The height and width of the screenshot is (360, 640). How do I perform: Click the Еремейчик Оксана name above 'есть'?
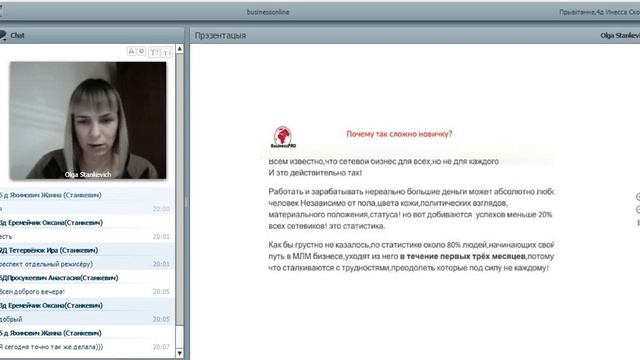(x=51, y=223)
